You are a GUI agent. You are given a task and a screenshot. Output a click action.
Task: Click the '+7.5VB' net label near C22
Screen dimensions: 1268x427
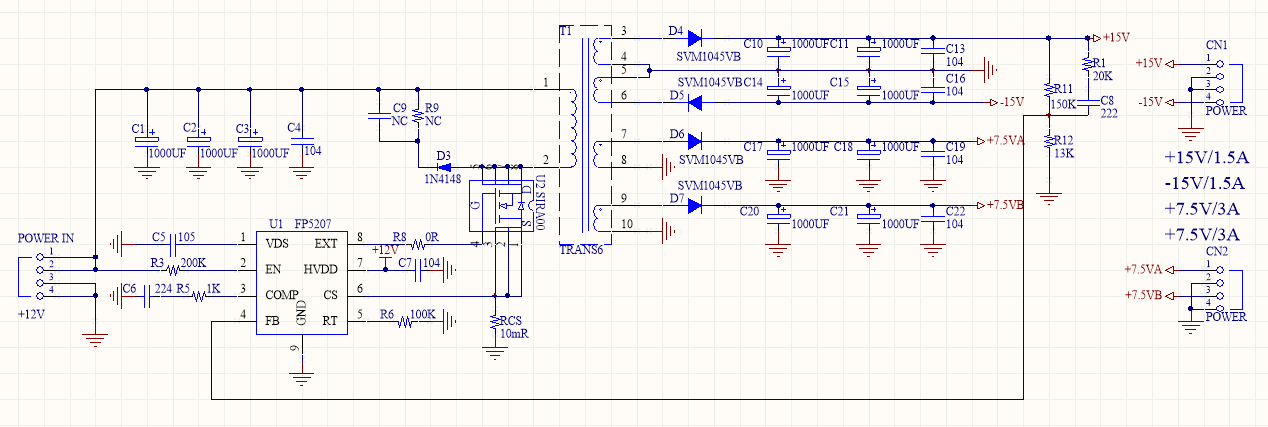pos(1006,205)
